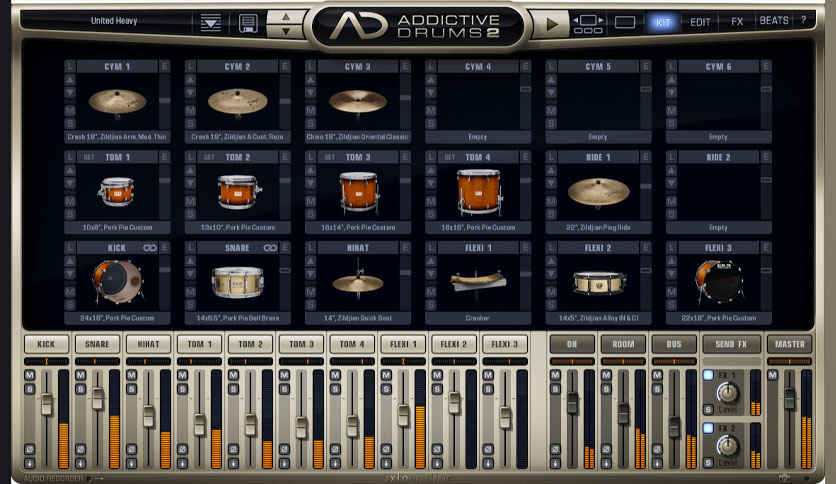836x484 pixels.
Task: Select previous kit piece arrow on CYM 4
Action: pyautogui.click(x=431, y=80)
